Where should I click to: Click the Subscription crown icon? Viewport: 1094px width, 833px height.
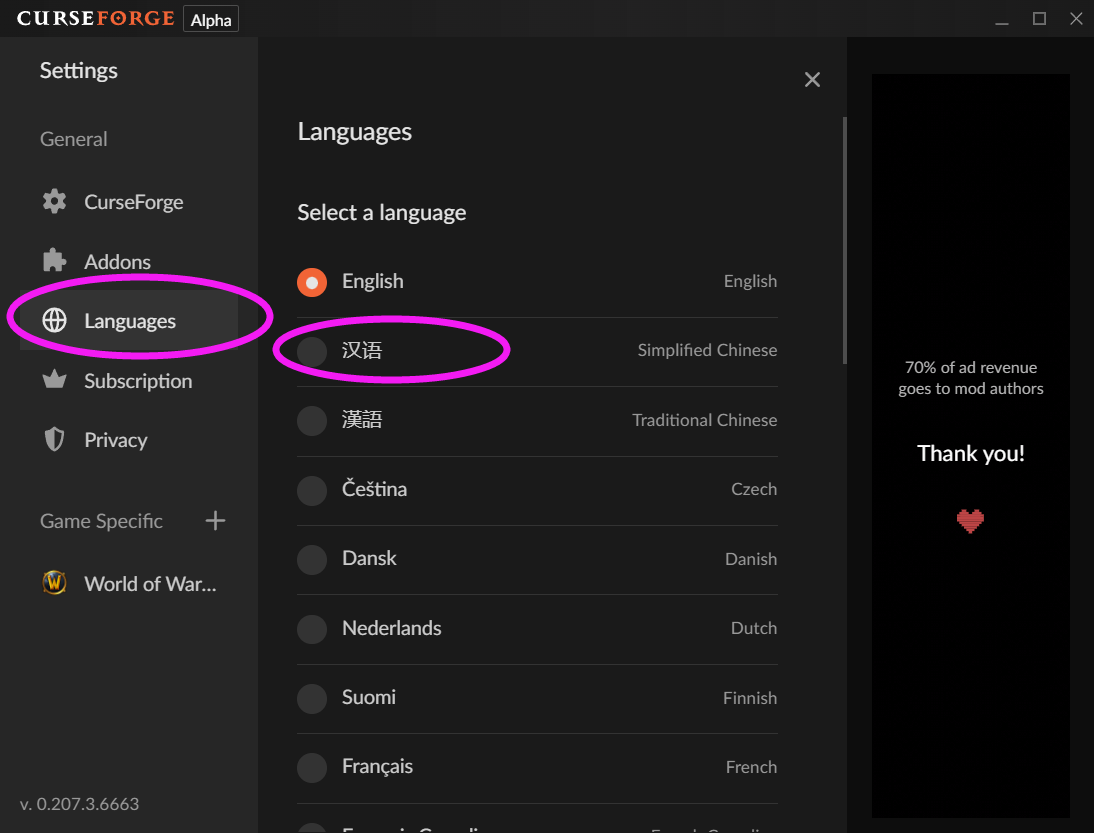click(x=54, y=380)
